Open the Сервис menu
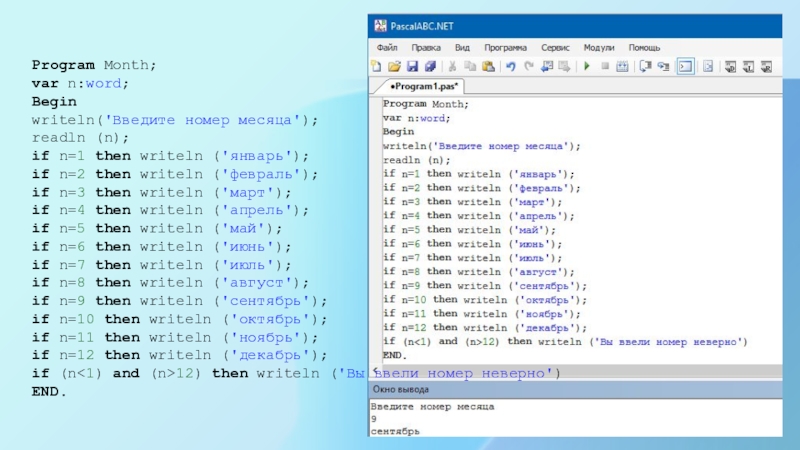The image size is (800, 450). tap(555, 47)
